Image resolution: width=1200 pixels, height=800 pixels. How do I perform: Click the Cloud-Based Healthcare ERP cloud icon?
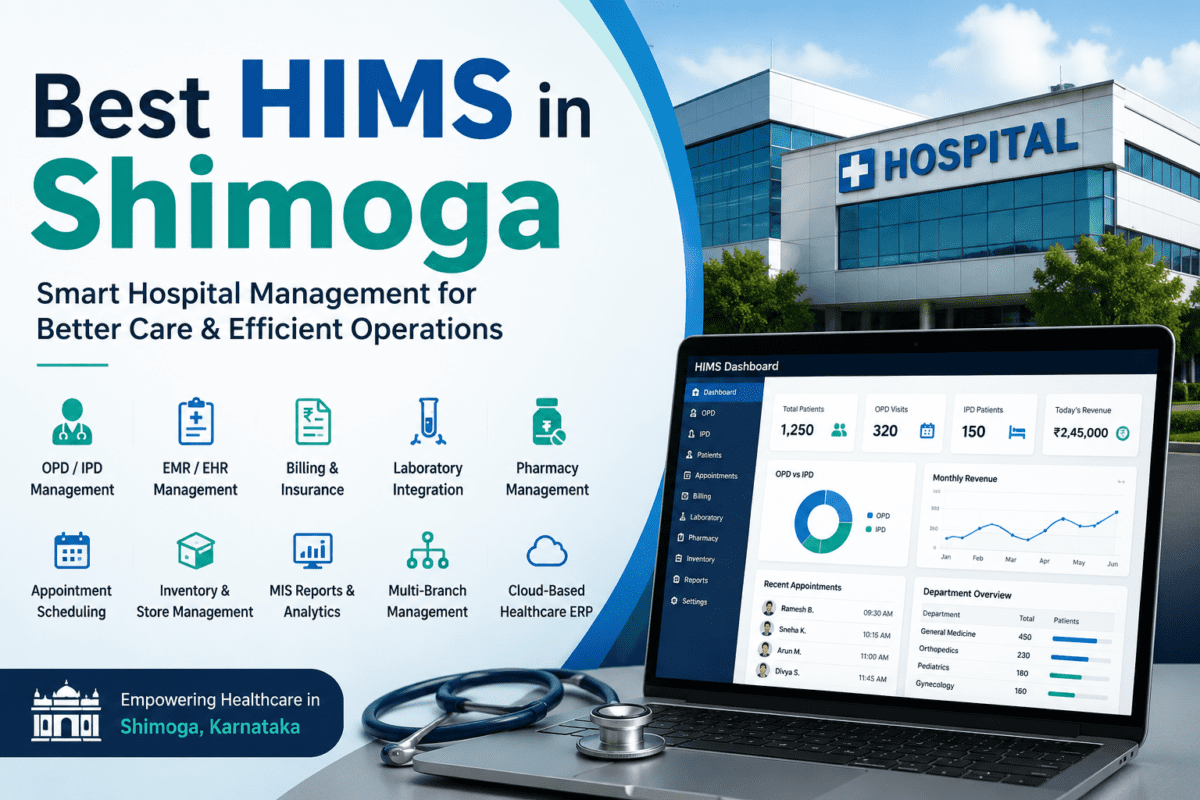(x=547, y=550)
